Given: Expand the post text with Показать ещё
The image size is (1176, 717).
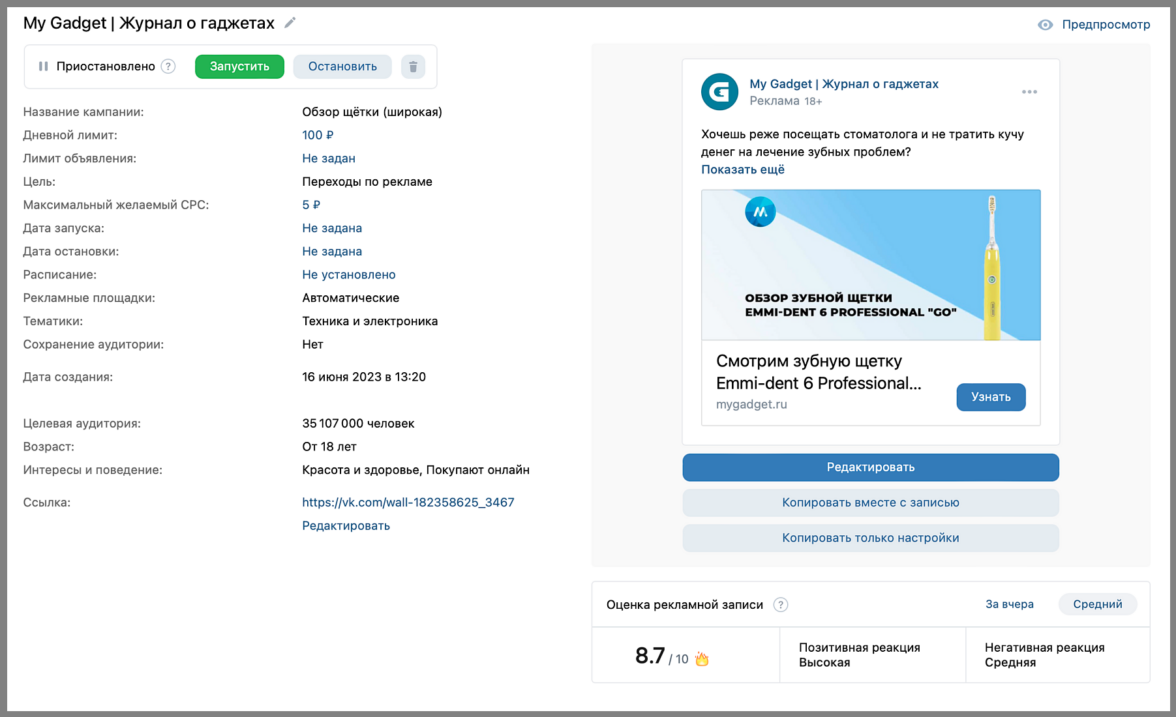Looking at the screenshot, I should click(x=743, y=170).
